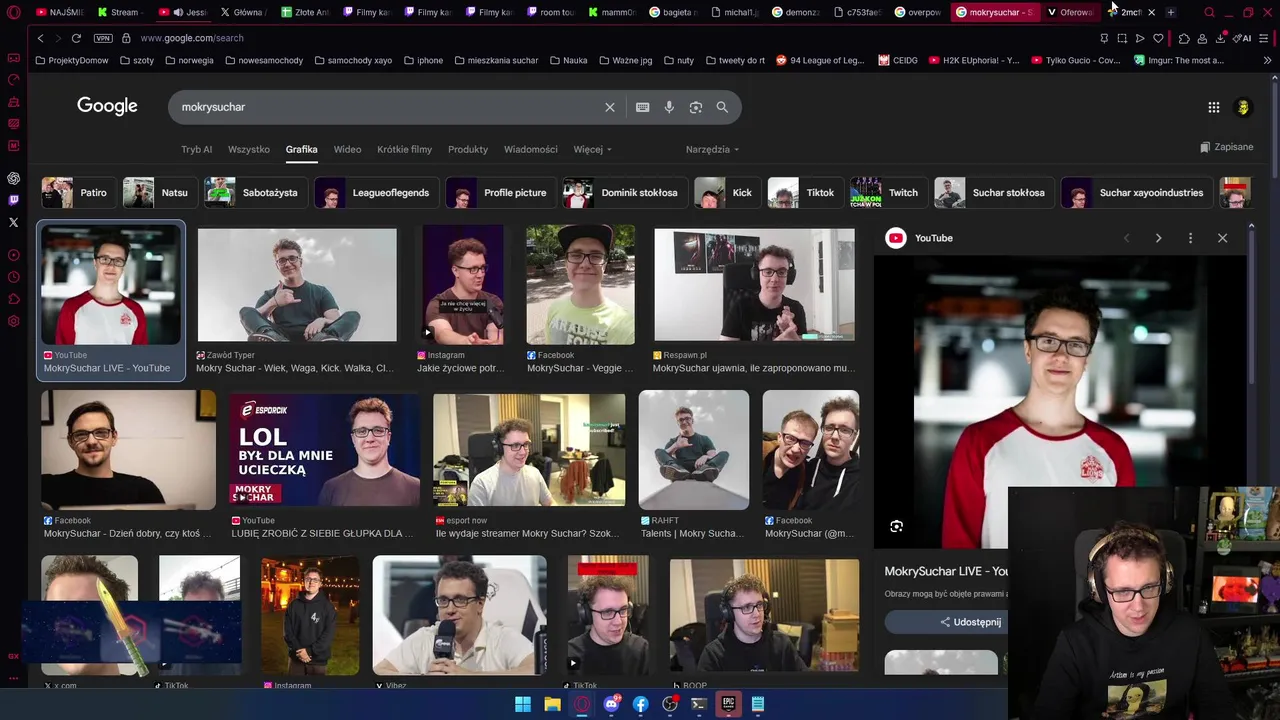The height and width of the screenshot is (720, 1280).
Task: Open Easy Setup sliders icon
Action: click(x=1265, y=38)
